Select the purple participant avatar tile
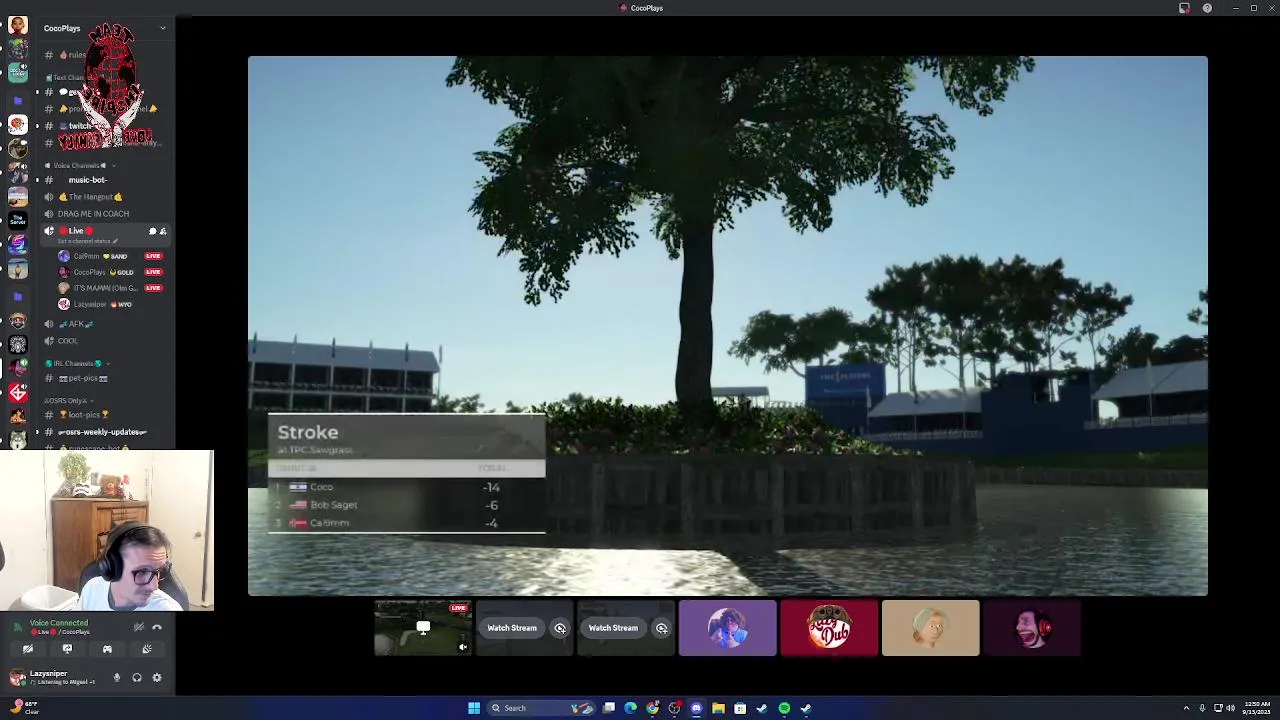The height and width of the screenshot is (720, 1280). pos(727,628)
